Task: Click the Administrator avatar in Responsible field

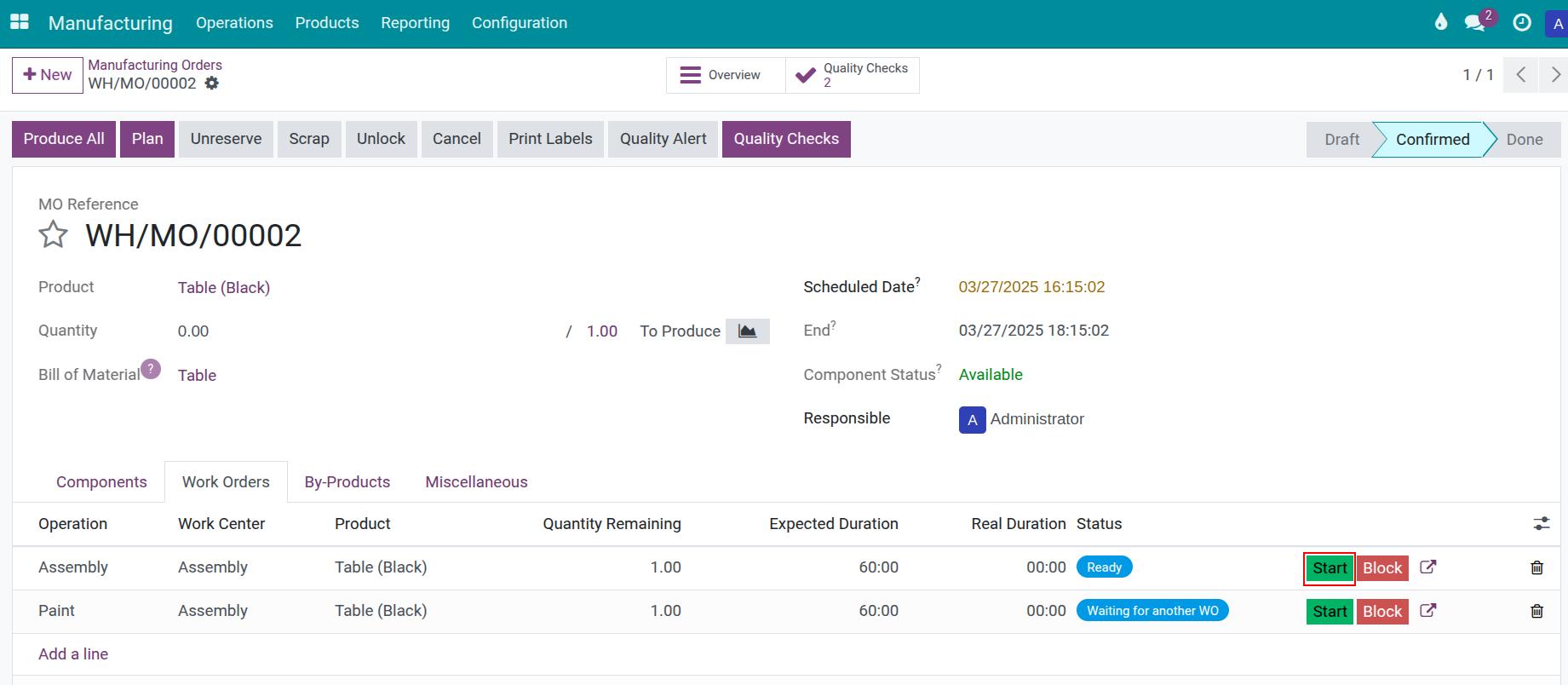Action: (972, 420)
